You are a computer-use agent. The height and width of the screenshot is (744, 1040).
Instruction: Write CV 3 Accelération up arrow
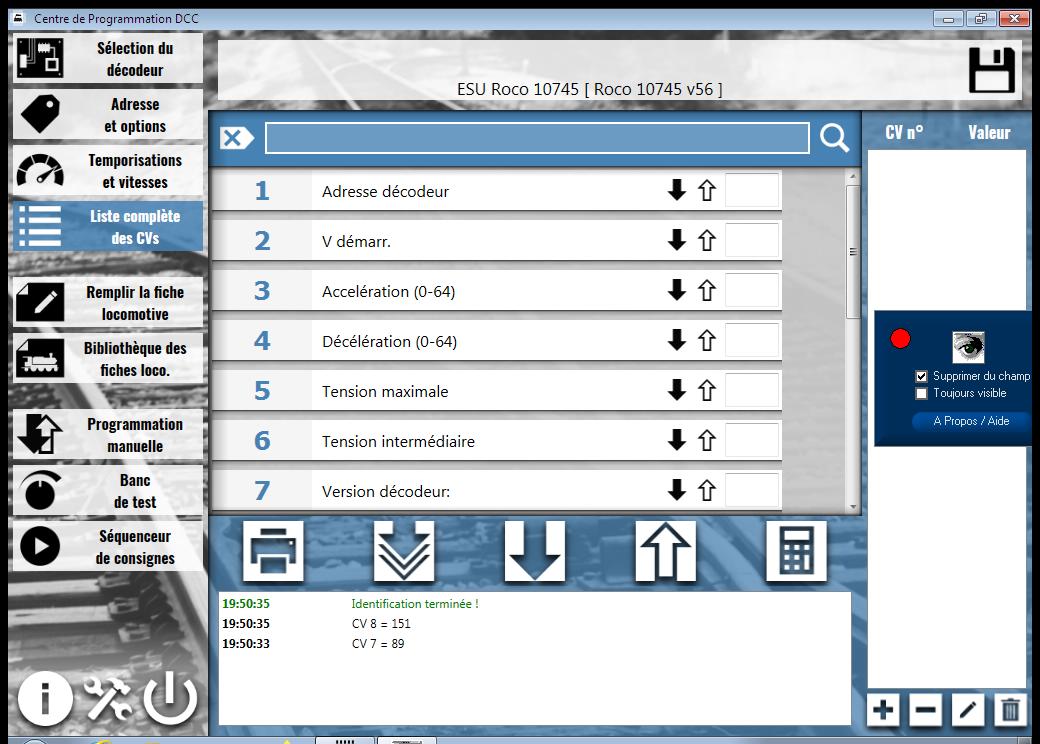click(x=707, y=290)
